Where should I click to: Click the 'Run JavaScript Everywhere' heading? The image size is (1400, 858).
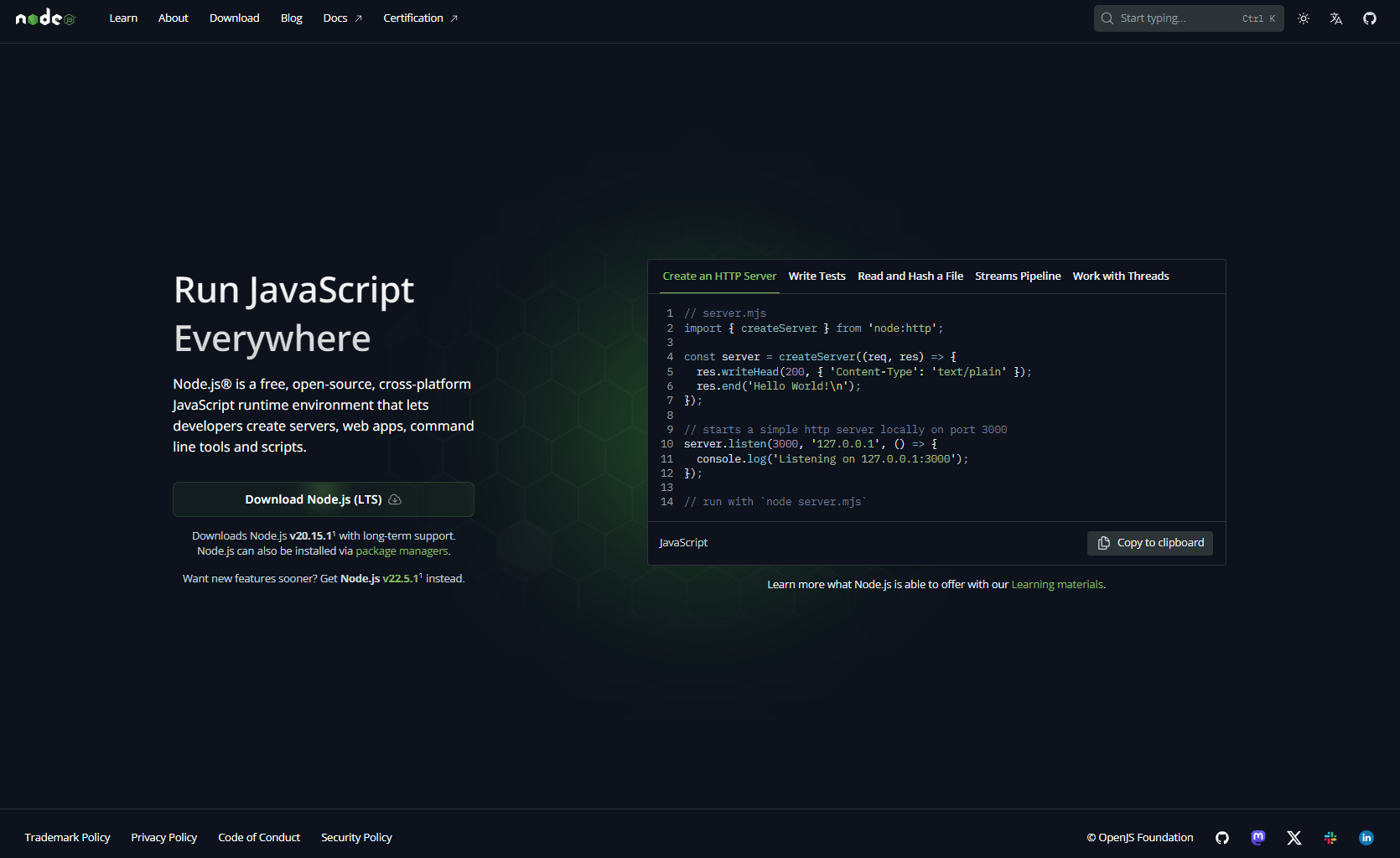pos(293,314)
